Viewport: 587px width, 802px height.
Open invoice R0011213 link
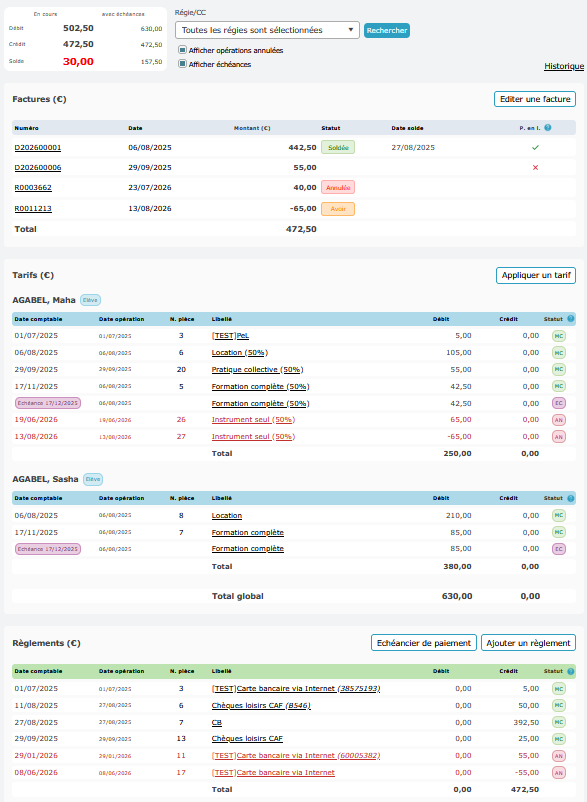pos(33,209)
